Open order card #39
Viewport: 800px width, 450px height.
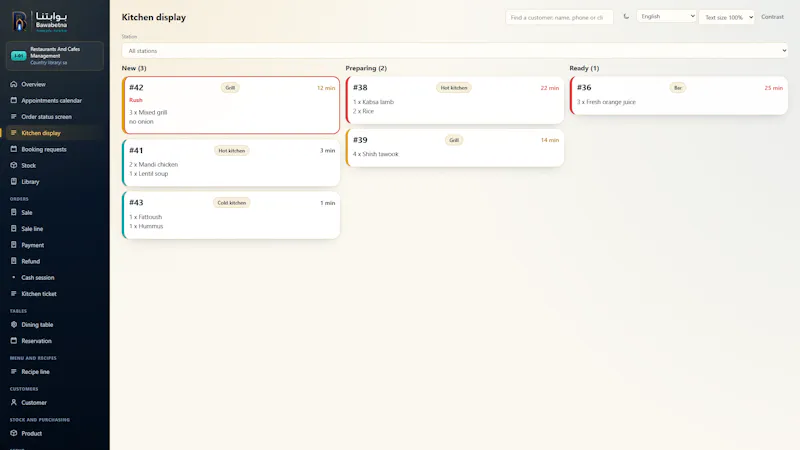click(455, 147)
